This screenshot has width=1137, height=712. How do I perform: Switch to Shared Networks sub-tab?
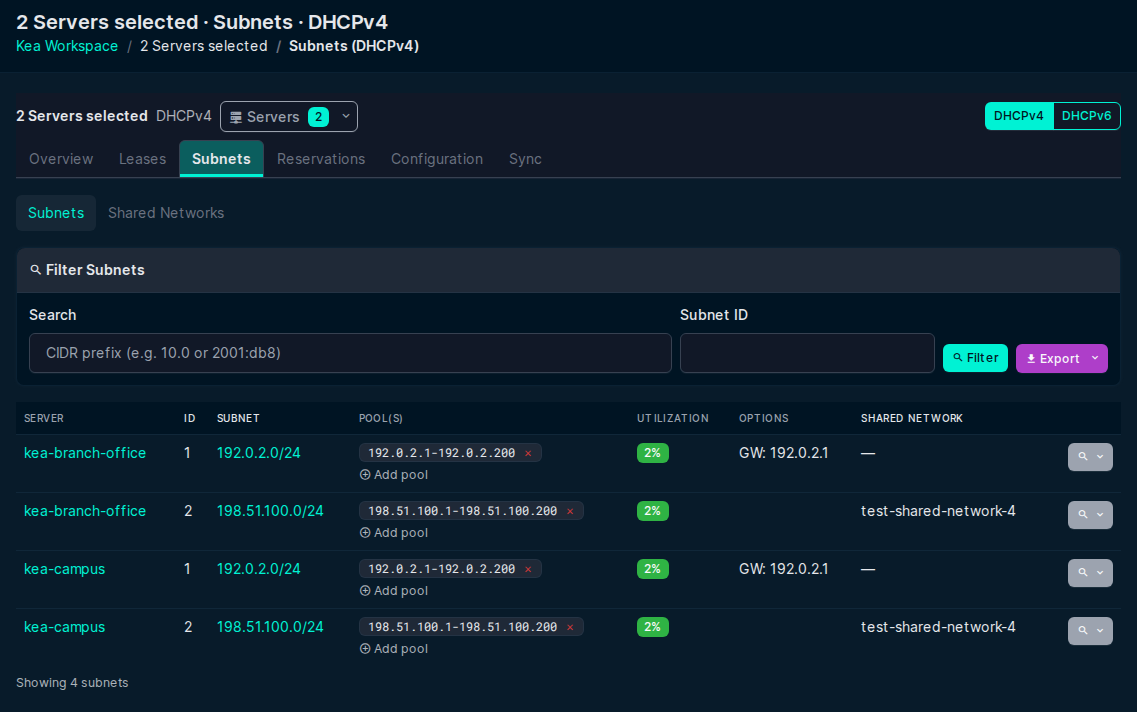[x=166, y=213]
